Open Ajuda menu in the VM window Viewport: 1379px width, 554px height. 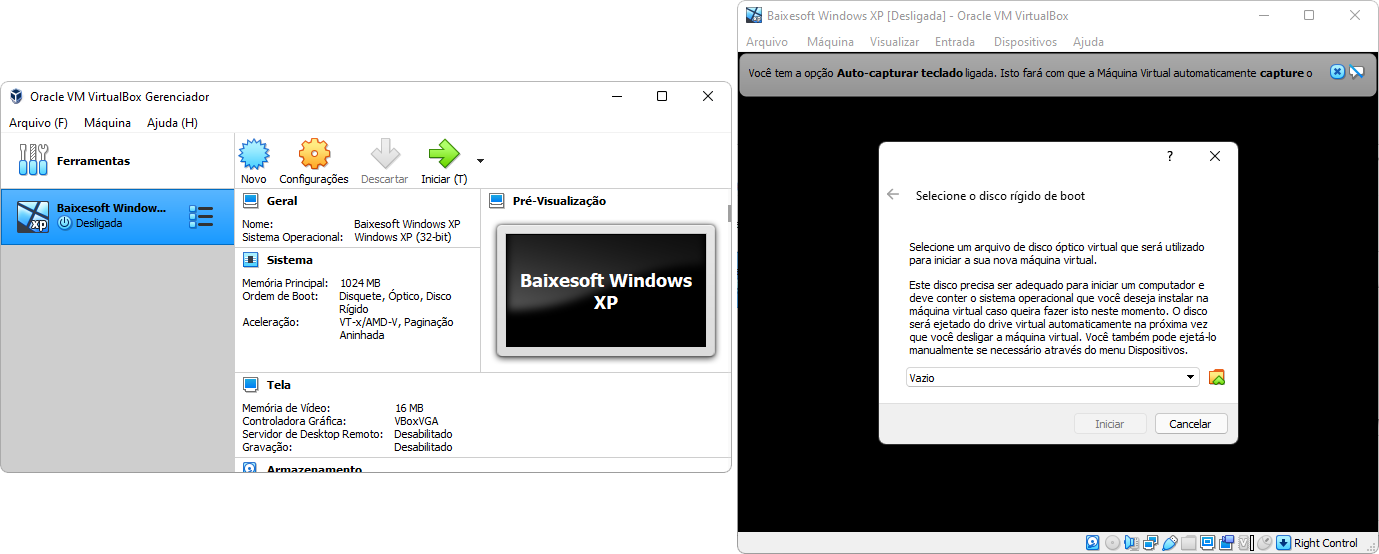[1088, 42]
